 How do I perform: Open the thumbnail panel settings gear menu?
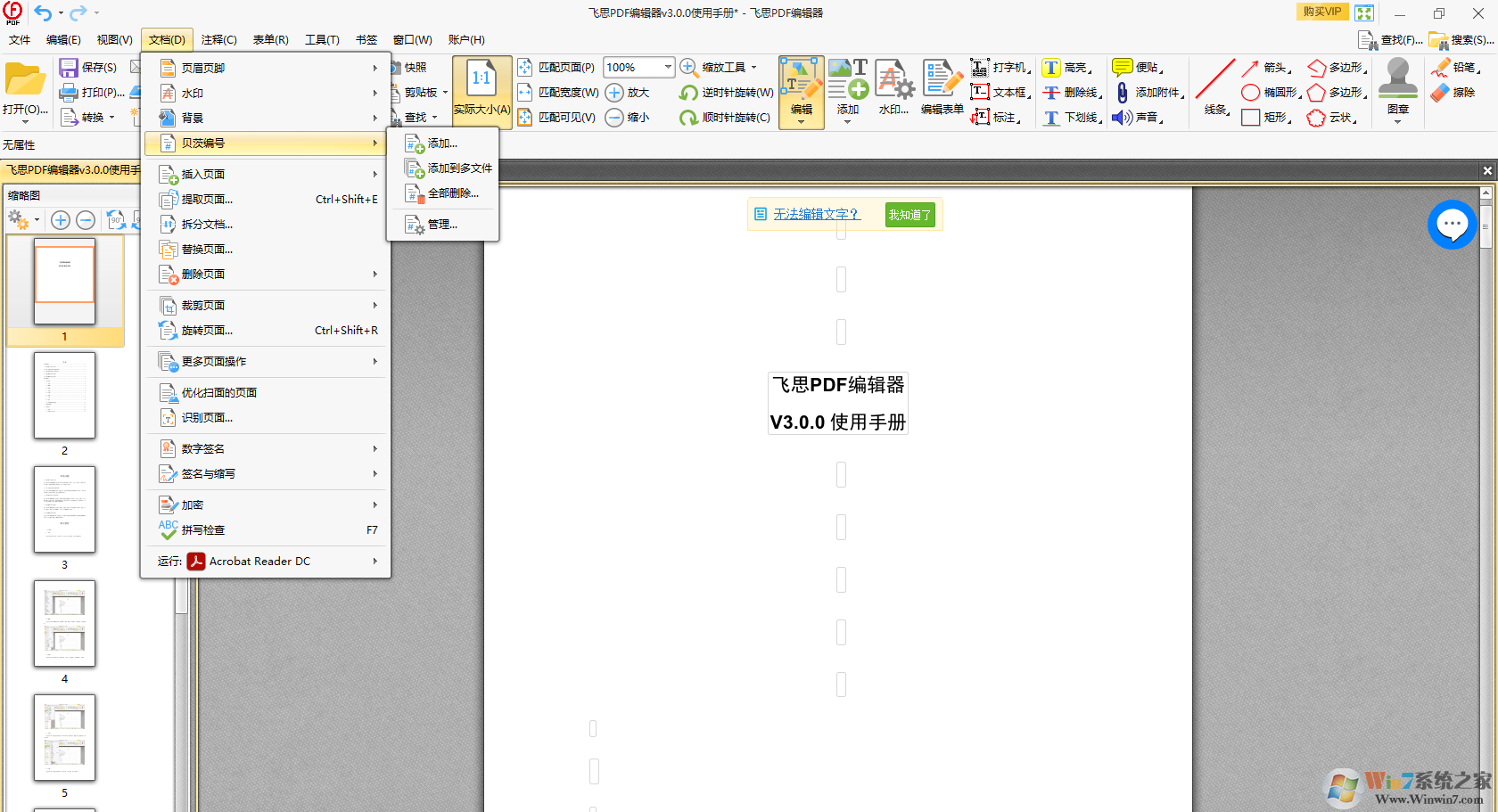pyautogui.click(x=20, y=219)
